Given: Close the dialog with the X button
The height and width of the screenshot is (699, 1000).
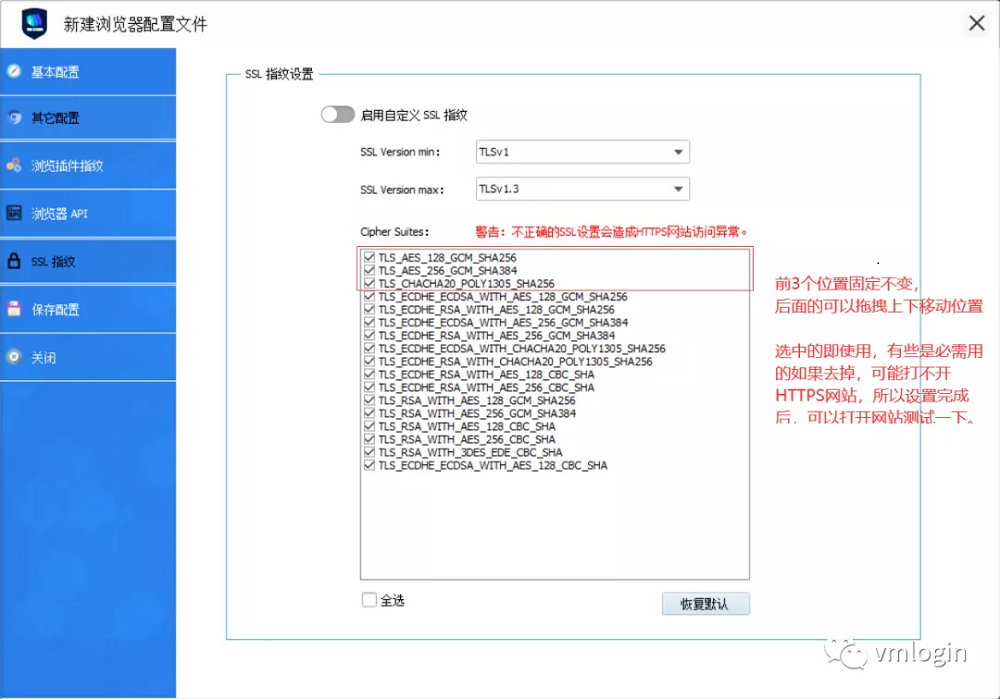Looking at the screenshot, I should pyautogui.click(x=976, y=24).
